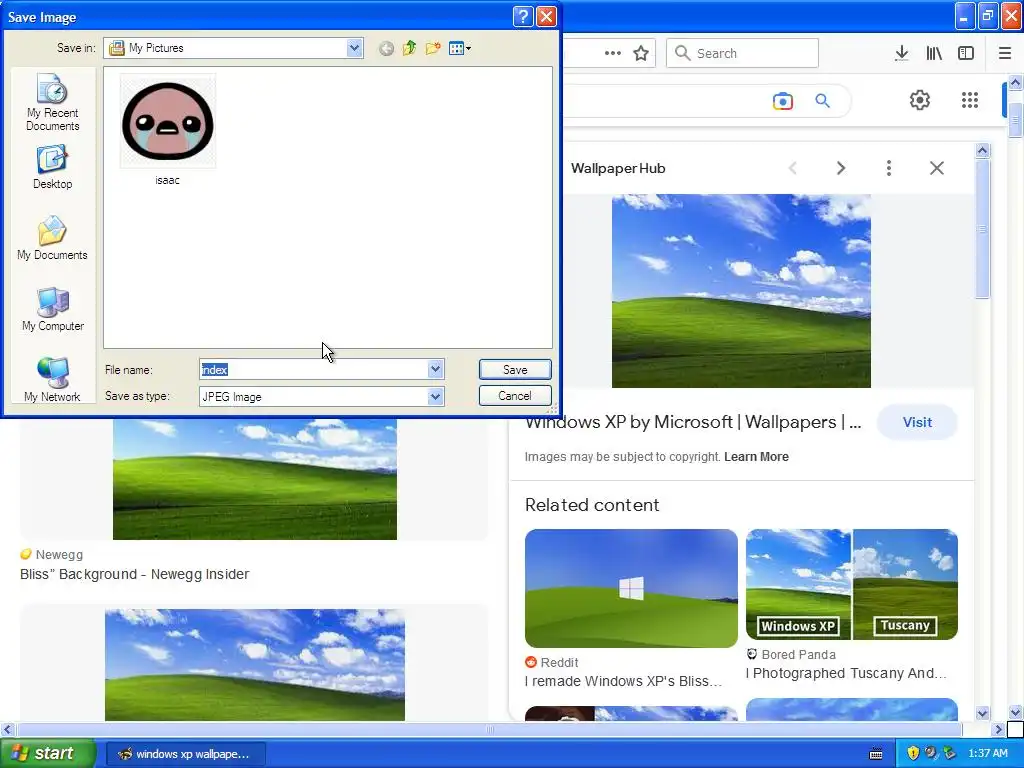Open Newegg Bliss background image result
This screenshot has width=1024, height=768.
[x=255, y=479]
